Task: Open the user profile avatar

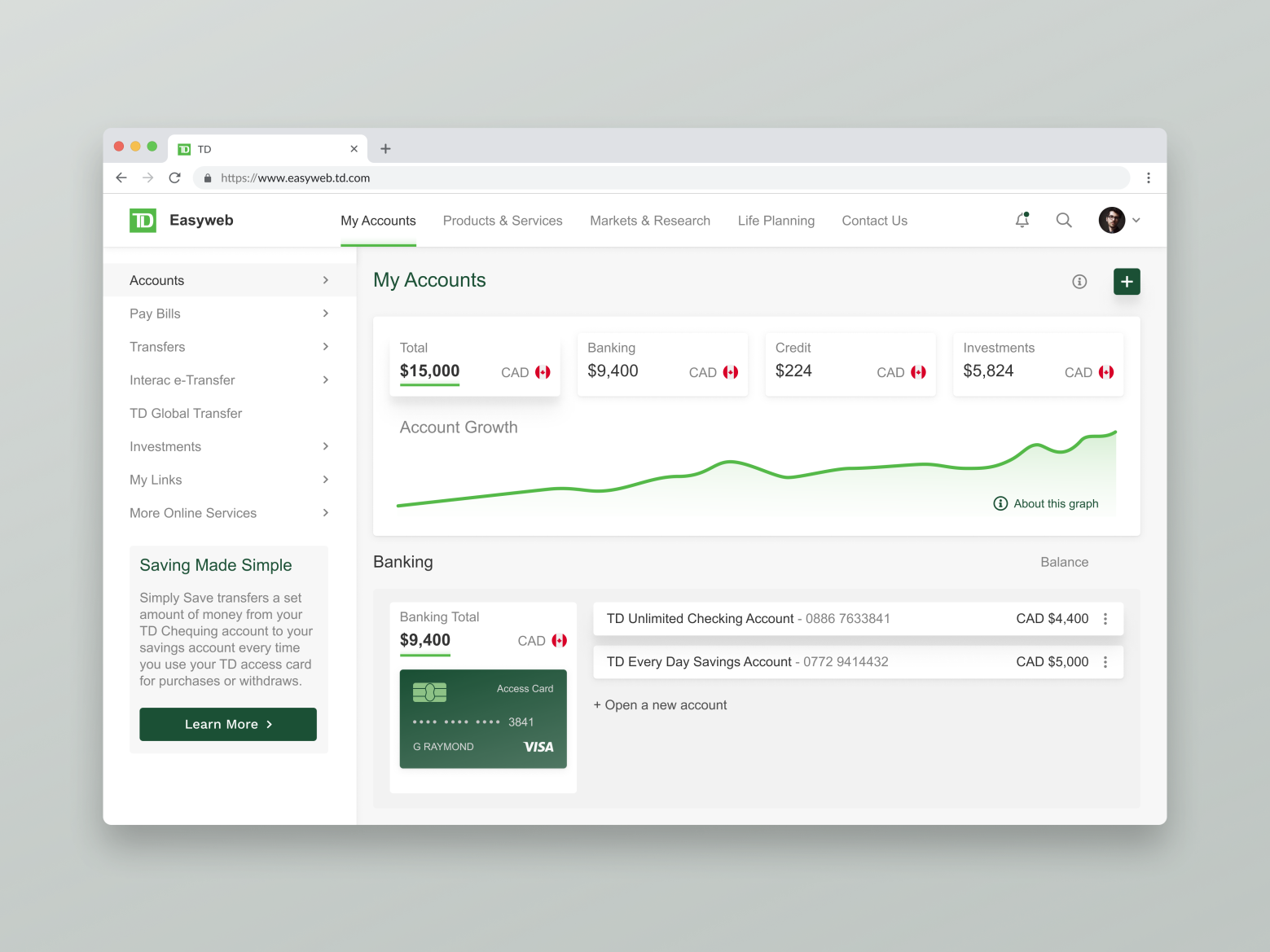Action: tap(1112, 220)
